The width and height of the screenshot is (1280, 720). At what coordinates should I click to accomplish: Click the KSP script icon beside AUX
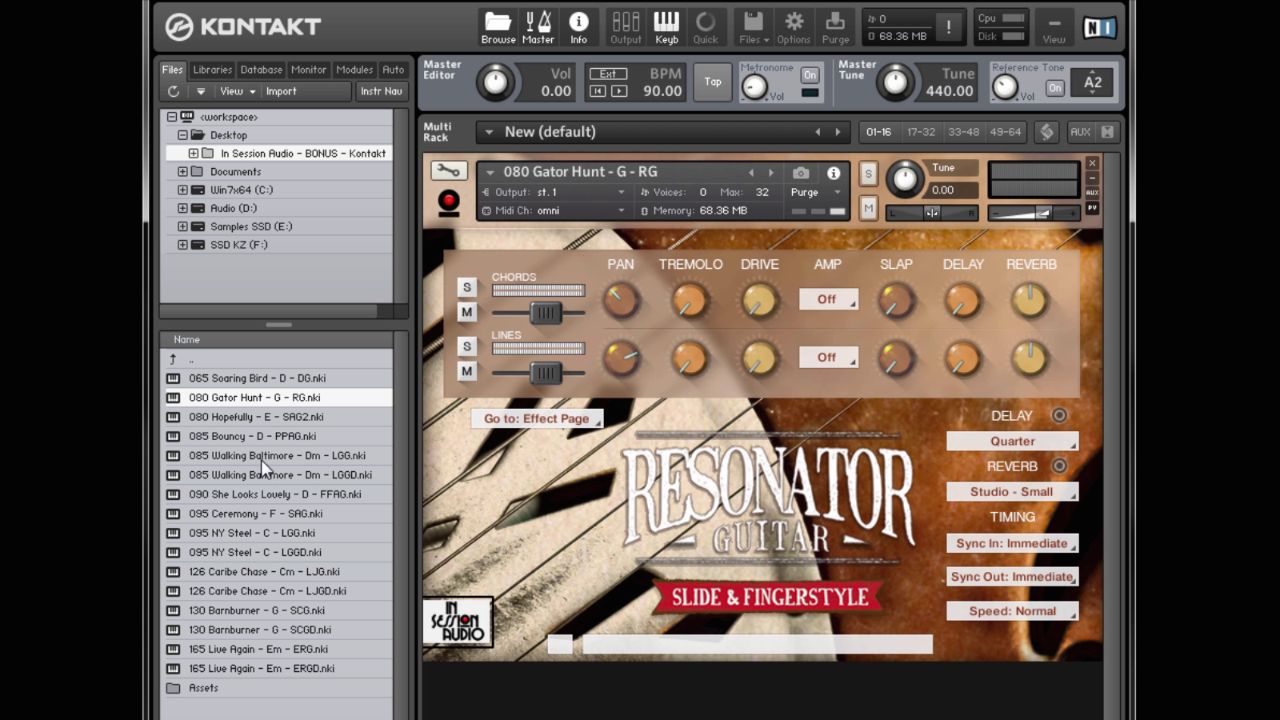click(x=1046, y=132)
